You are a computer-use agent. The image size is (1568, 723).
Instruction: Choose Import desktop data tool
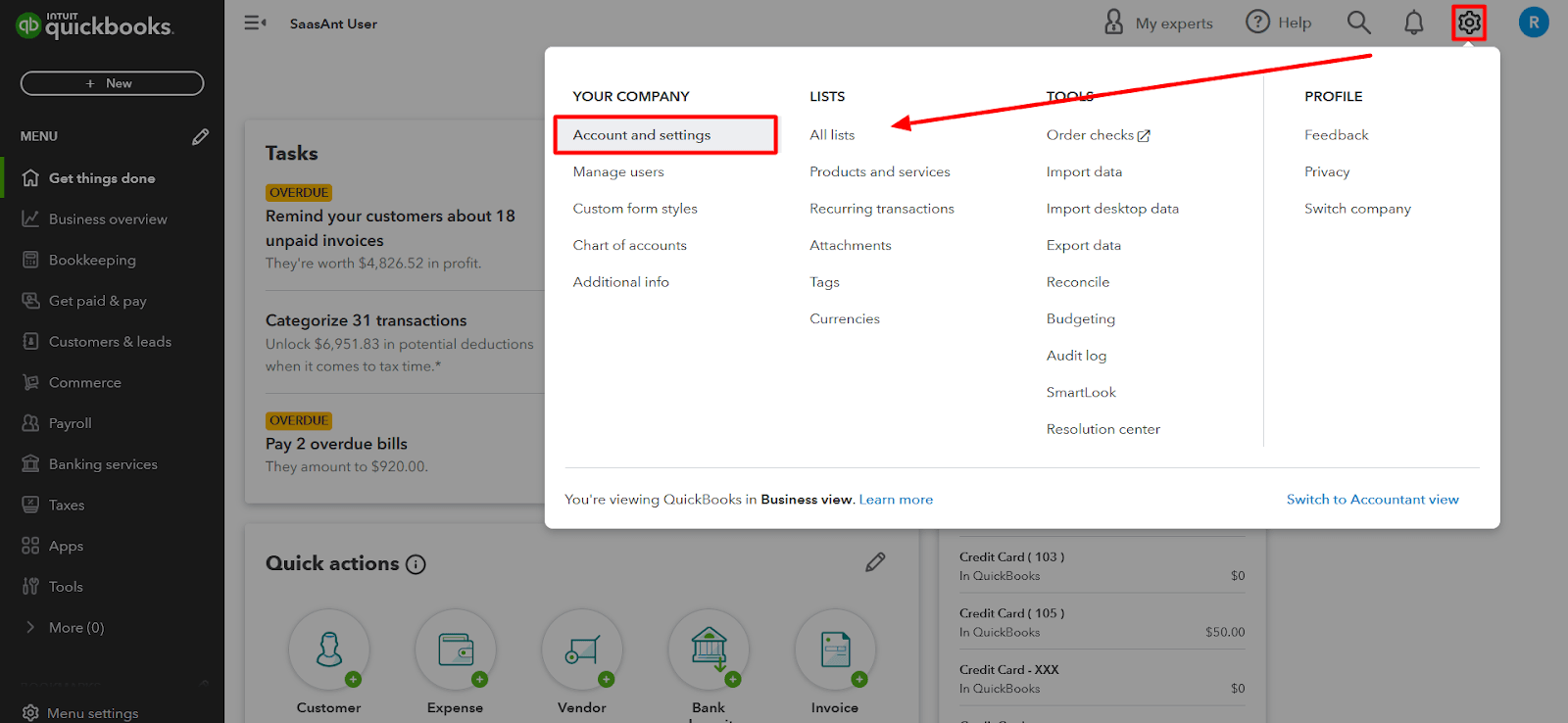point(1112,209)
